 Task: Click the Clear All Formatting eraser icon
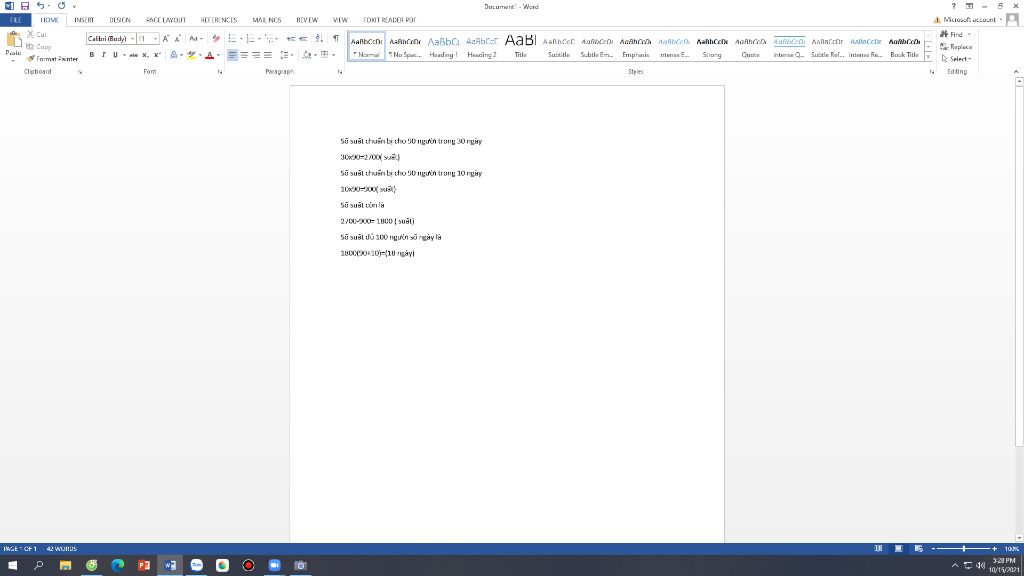coord(217,38)
